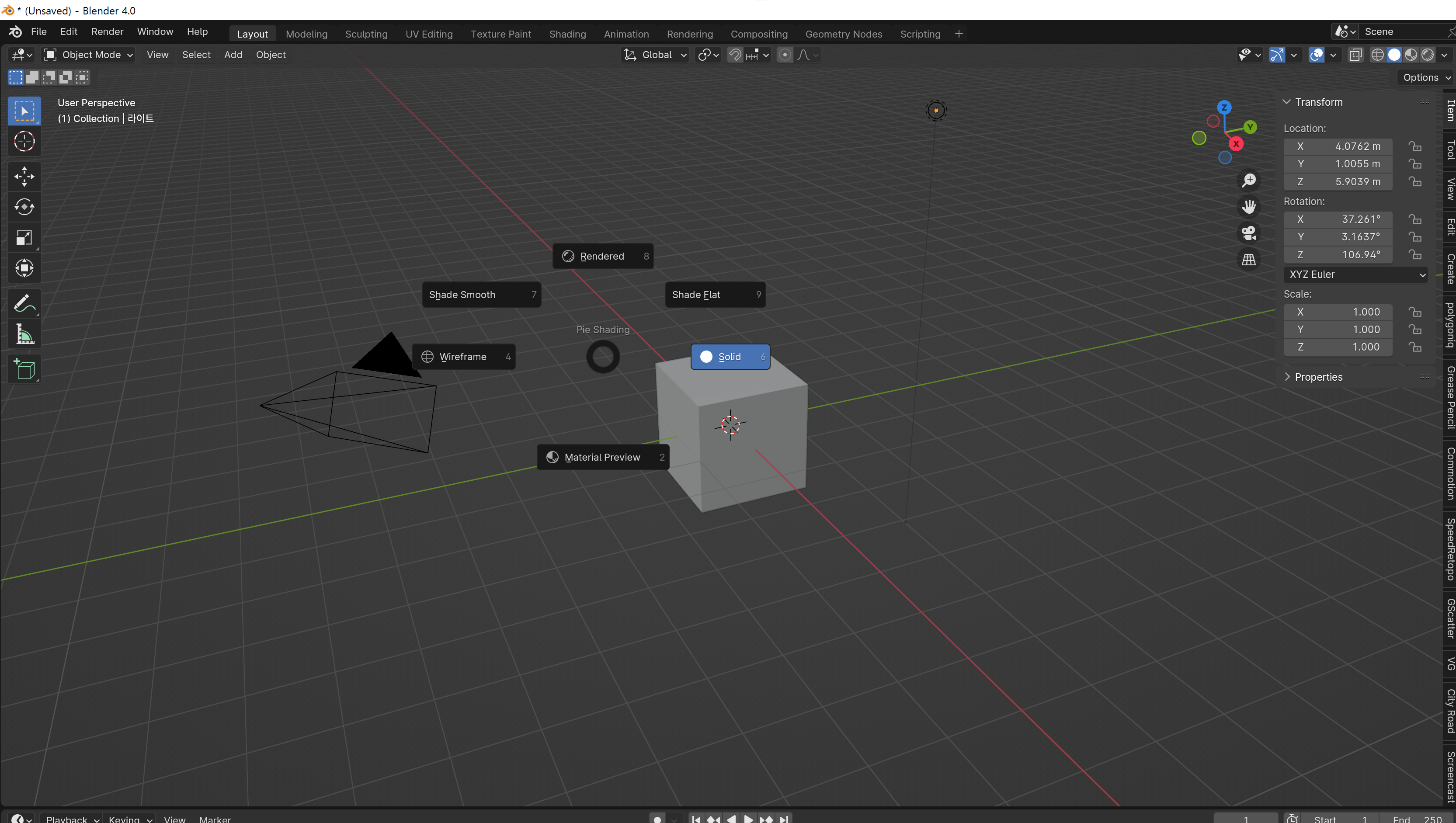Click the X axis on navigation gizmo
Image resolution: width=1456 pixels, height=823 pixels.
click(1236, 144)
